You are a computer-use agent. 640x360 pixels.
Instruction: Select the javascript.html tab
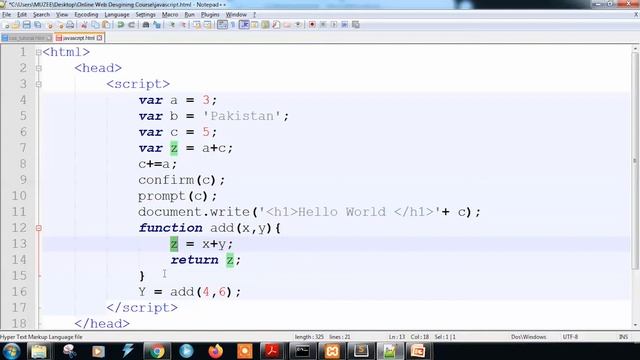(78, 38)
